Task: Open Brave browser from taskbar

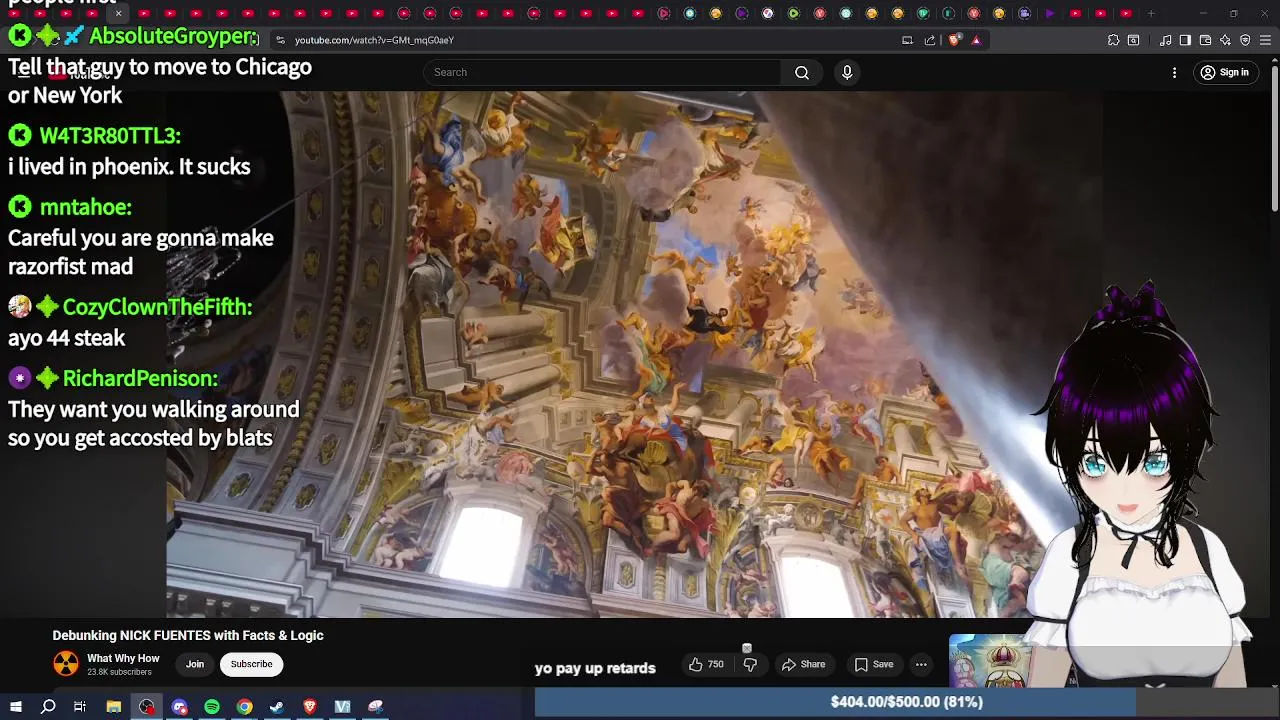Action: (x=309, y=707)
